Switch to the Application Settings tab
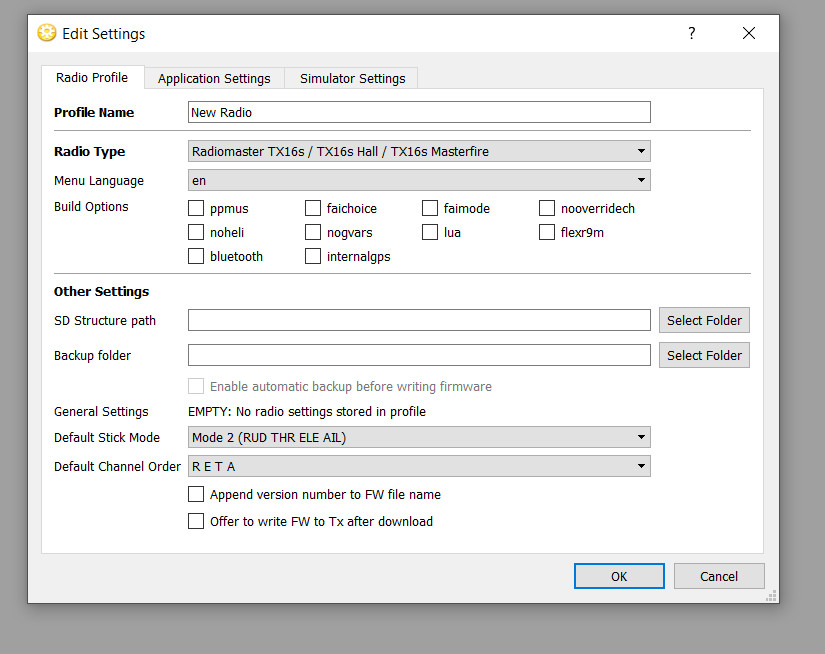 point(214,78)
